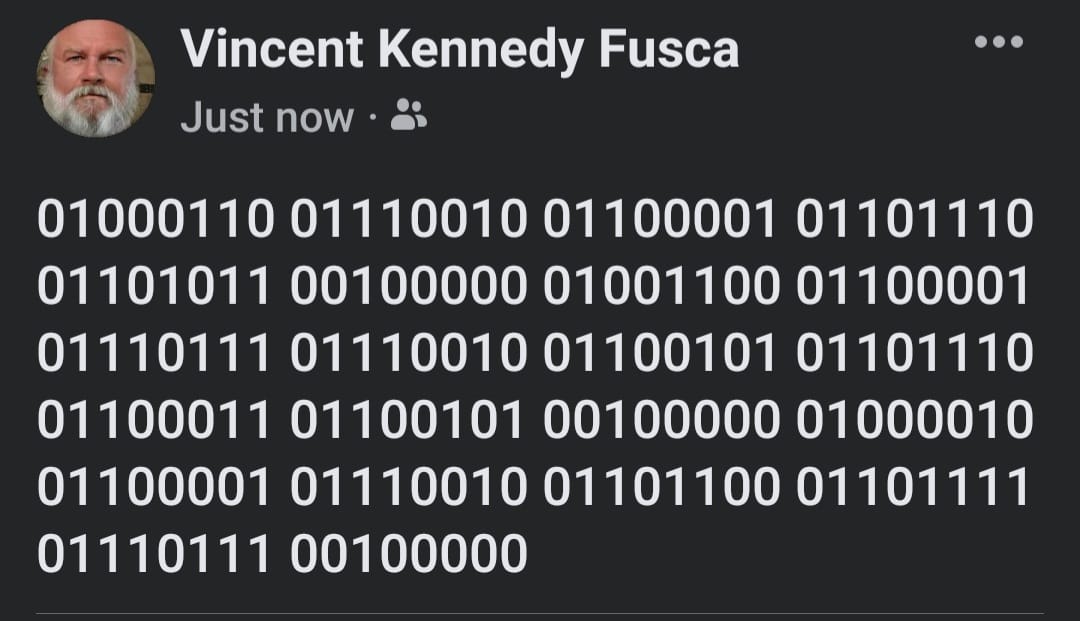Click 00100000 in the second text line
The width and height of the screenshot is (1080, 621).
pyautogui.click(x=408, y=287)
